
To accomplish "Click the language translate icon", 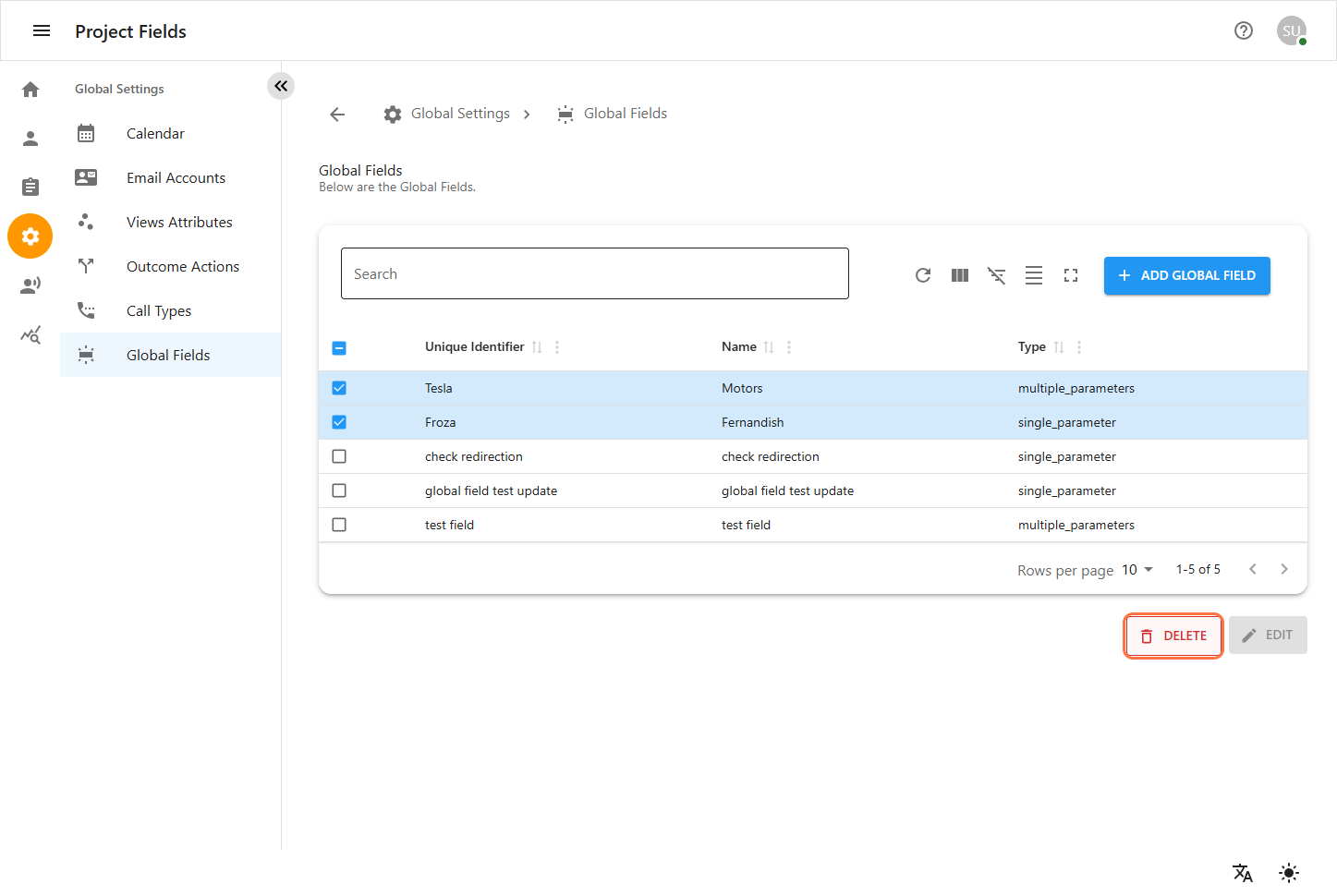I will point(1242,872).
